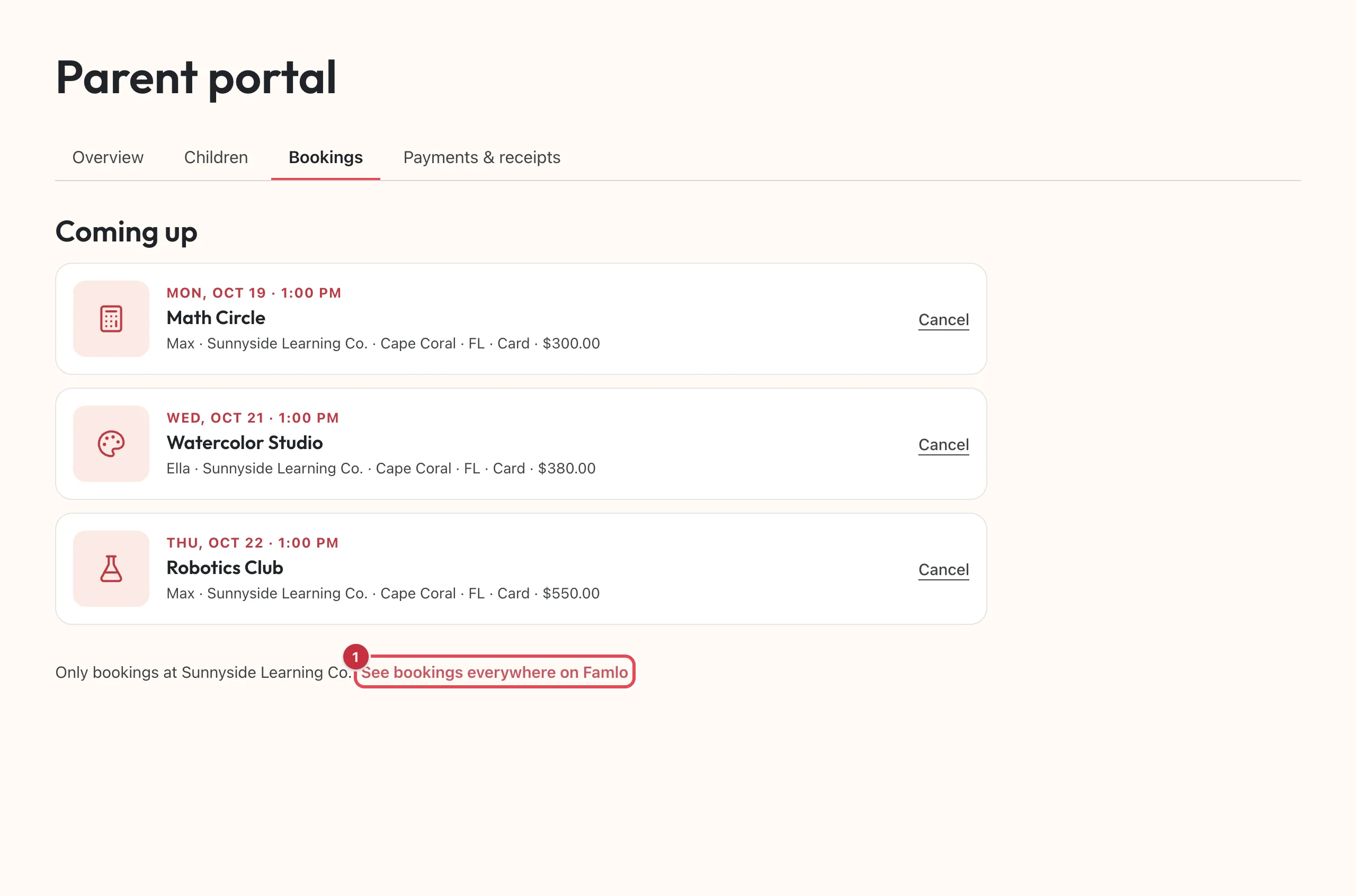The image size is (1356, 896).
Task: Select the Bookings tab
Action: (326, 157)
